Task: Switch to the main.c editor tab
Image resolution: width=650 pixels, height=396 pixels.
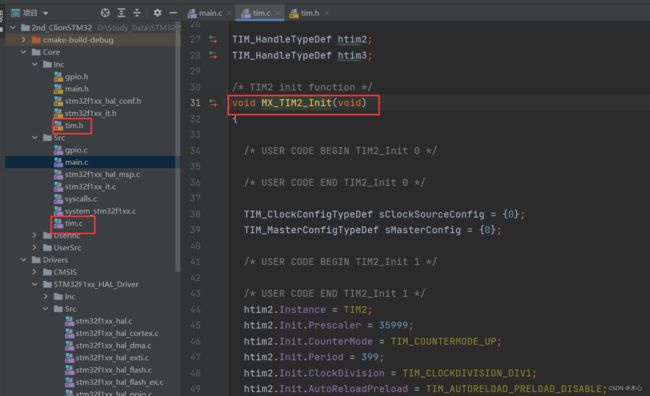Action: pyautogui.click(x=205, y=13)
